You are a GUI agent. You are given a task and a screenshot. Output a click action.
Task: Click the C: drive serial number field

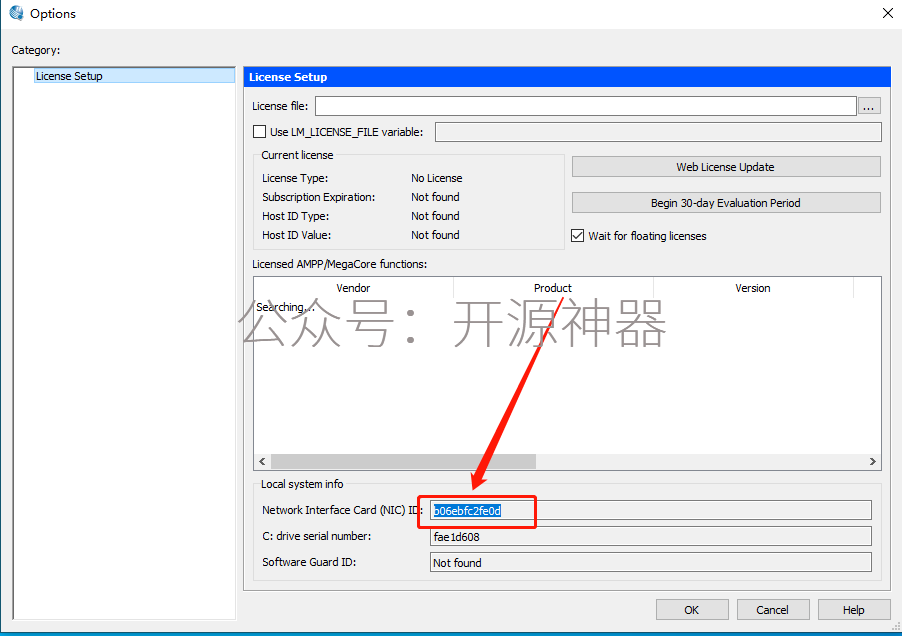(651, 537)
